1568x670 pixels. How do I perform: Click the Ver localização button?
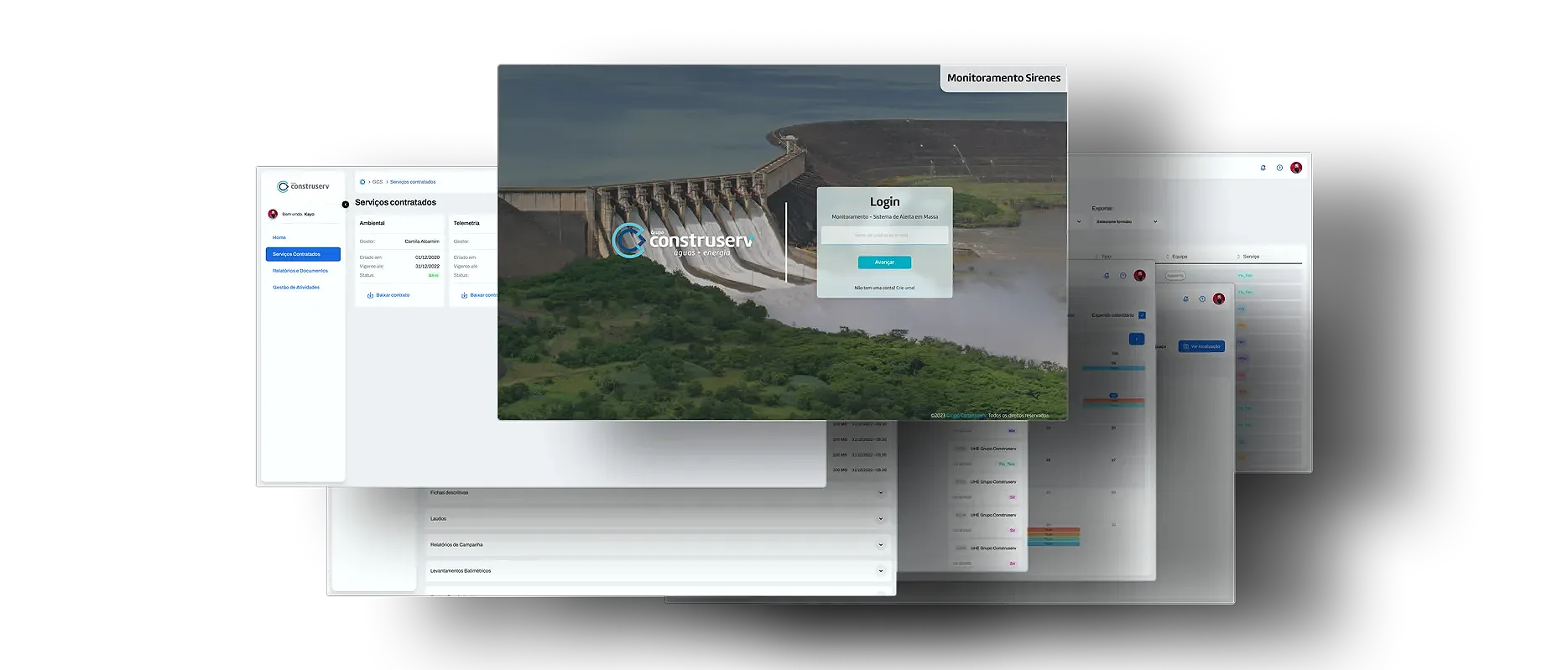pos(1201,346)
